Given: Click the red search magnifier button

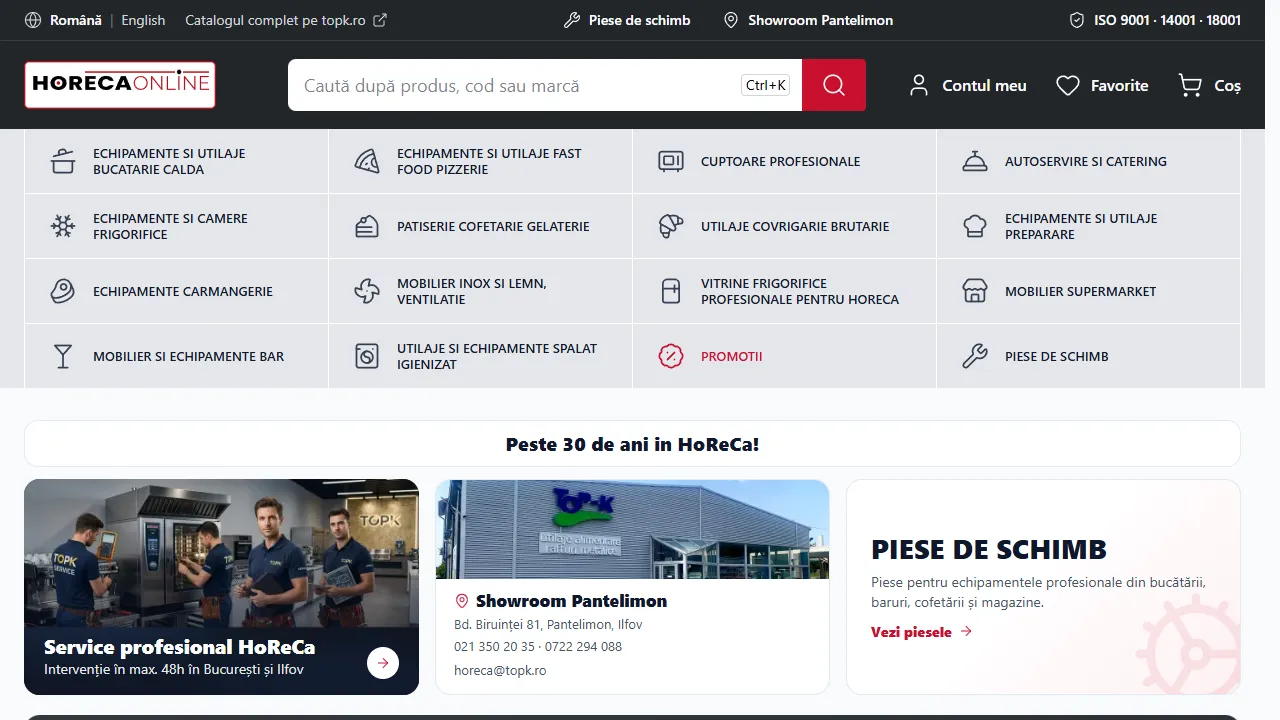Looking at the screenshot, I should (x=834, y=85).
